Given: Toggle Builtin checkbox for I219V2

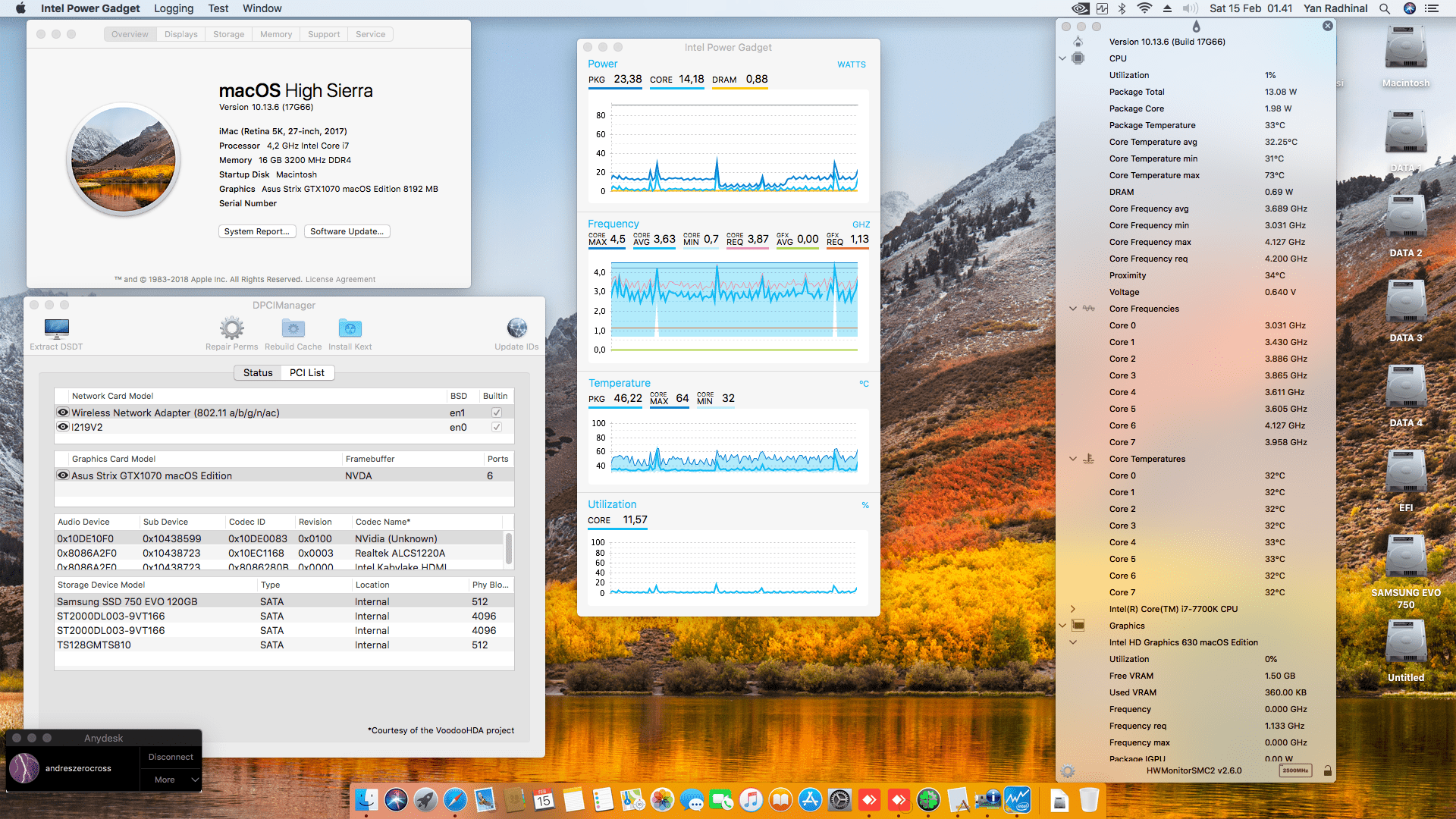Looking at the screenshot, I should [496, 427].
